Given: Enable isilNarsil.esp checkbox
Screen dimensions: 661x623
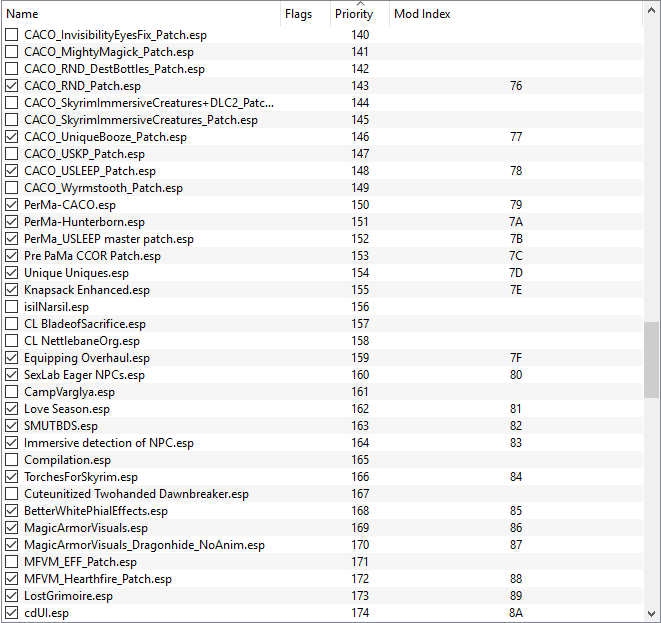Looking at the screenshot, I should pyautogui.click(x=12, y=307).
